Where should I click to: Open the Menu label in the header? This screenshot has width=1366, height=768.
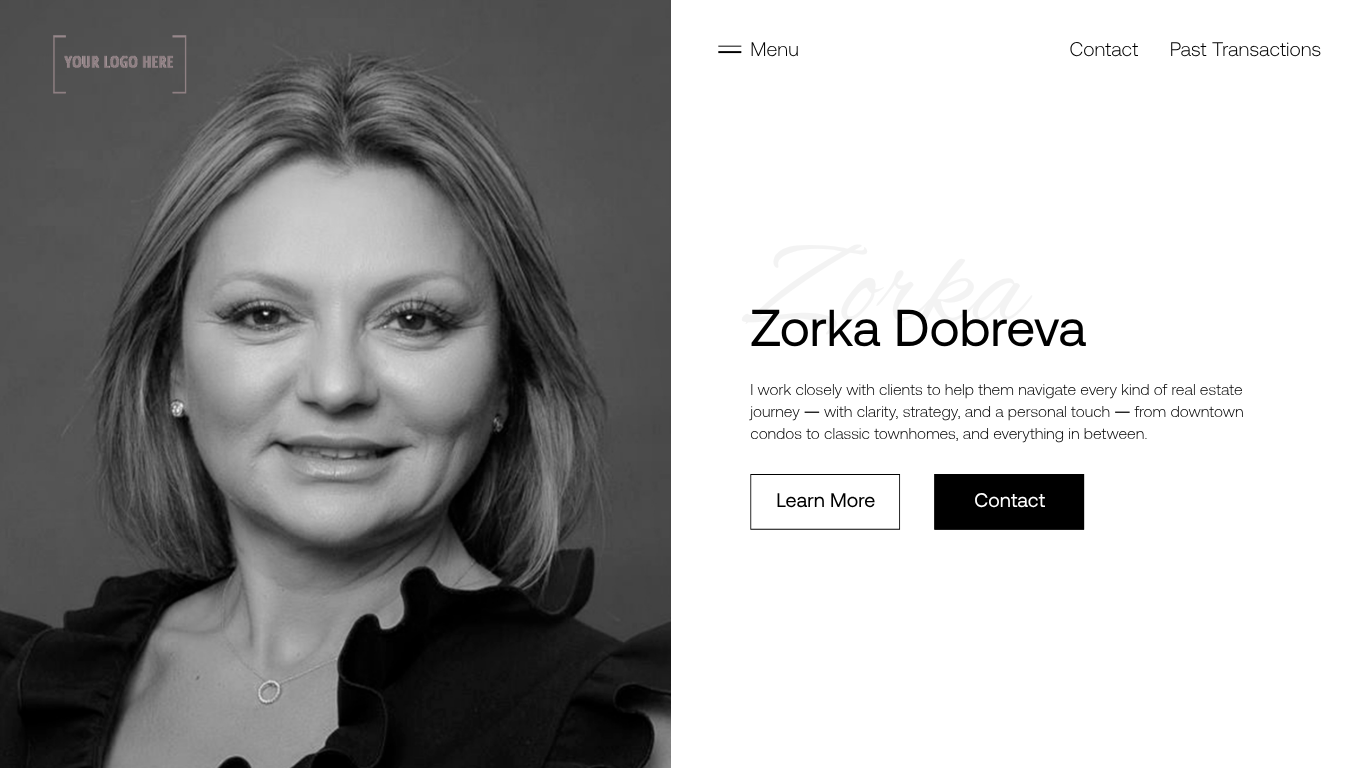tap(774, 49)
